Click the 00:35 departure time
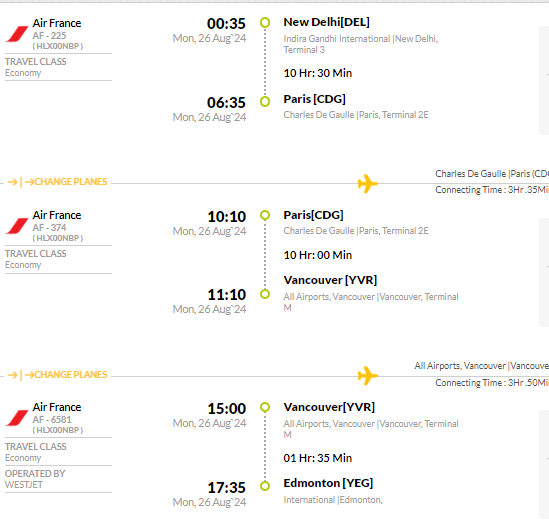 pyautogui.click(x=226, y=24)
